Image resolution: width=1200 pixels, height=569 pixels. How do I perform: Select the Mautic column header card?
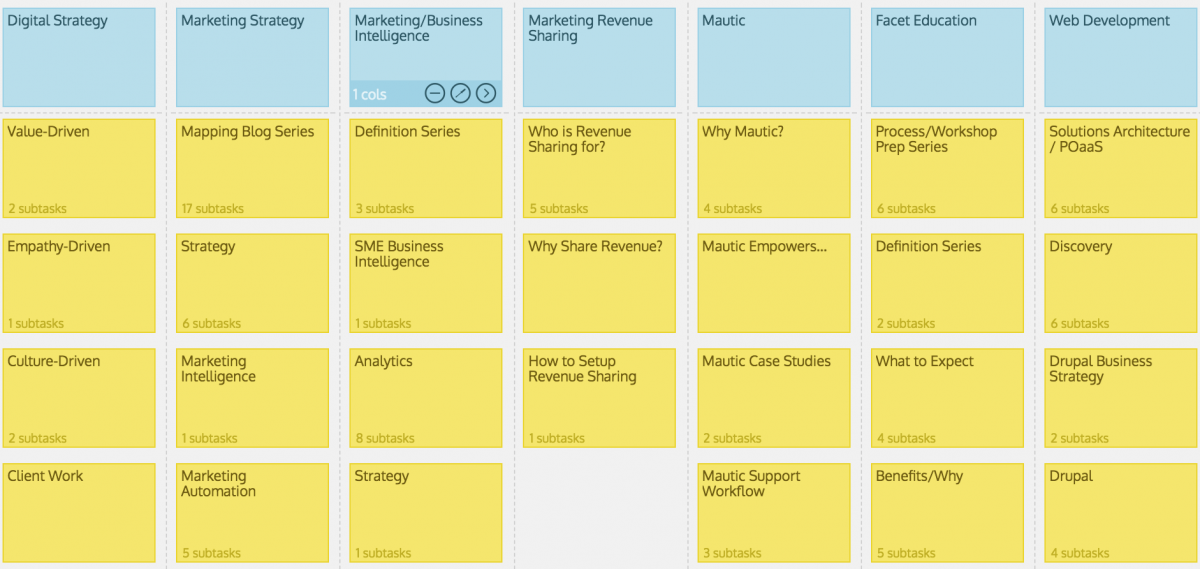click(x=774, y=57)
